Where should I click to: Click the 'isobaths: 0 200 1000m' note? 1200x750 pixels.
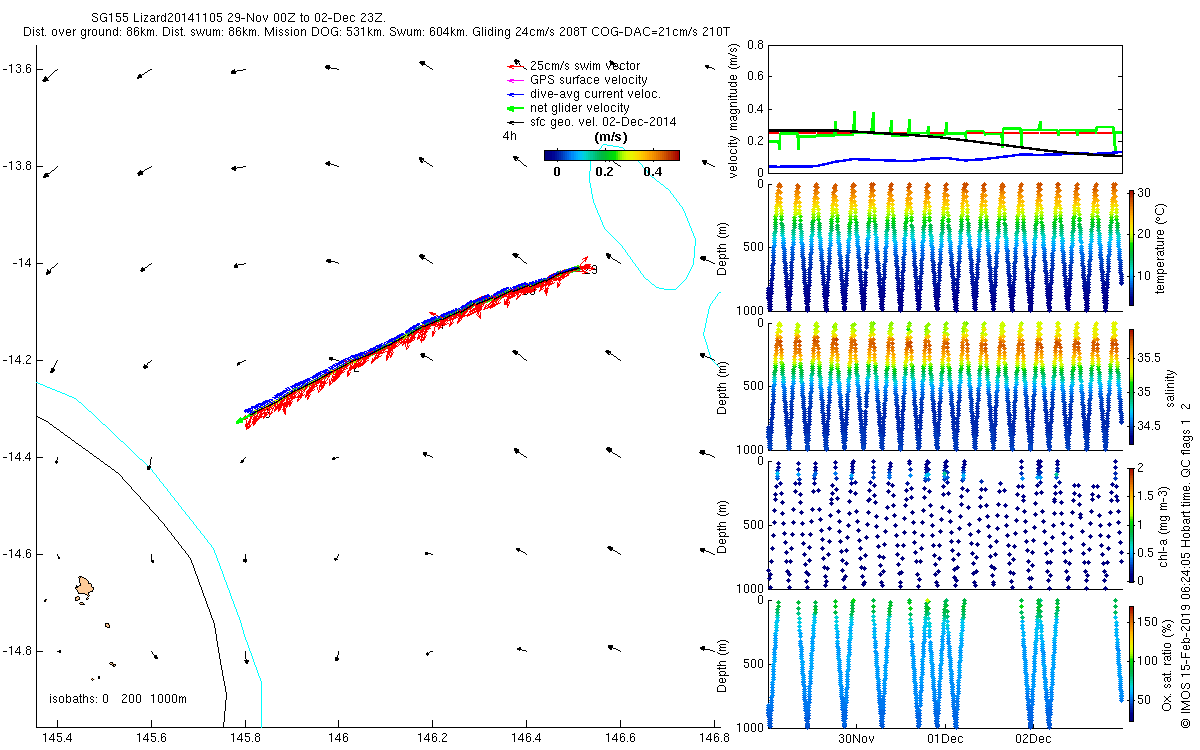point(118,698)
